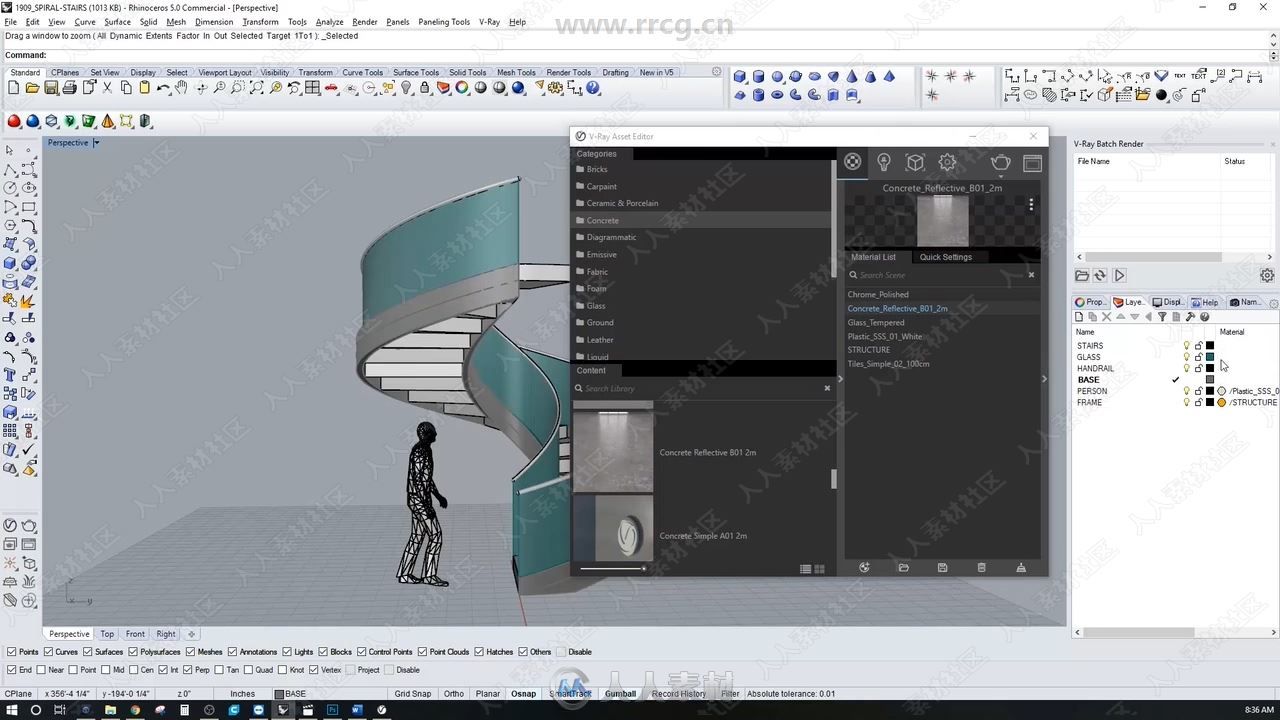
Task: Click the Zoom Extents icon
Action: point(256,88)
